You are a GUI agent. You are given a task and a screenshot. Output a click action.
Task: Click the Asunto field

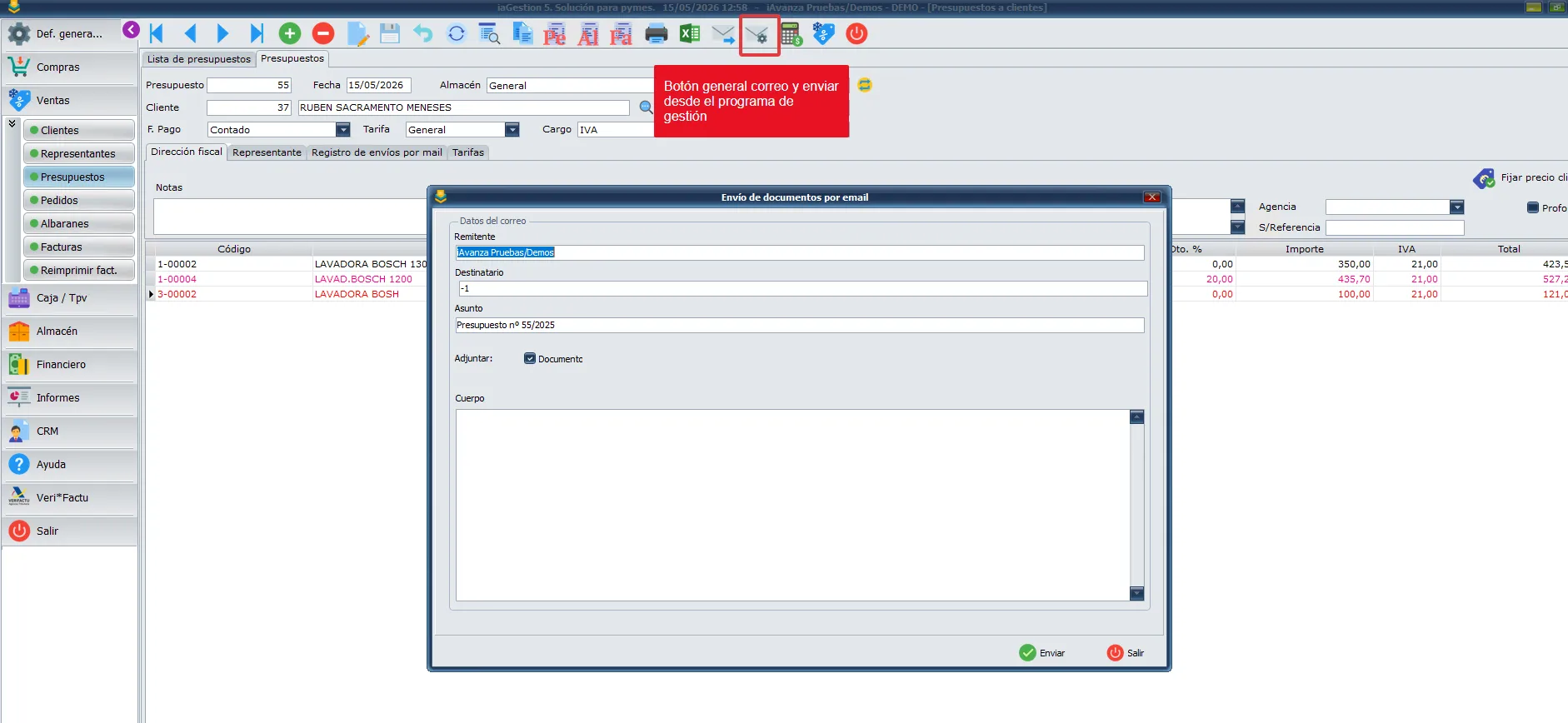(800, 325)
